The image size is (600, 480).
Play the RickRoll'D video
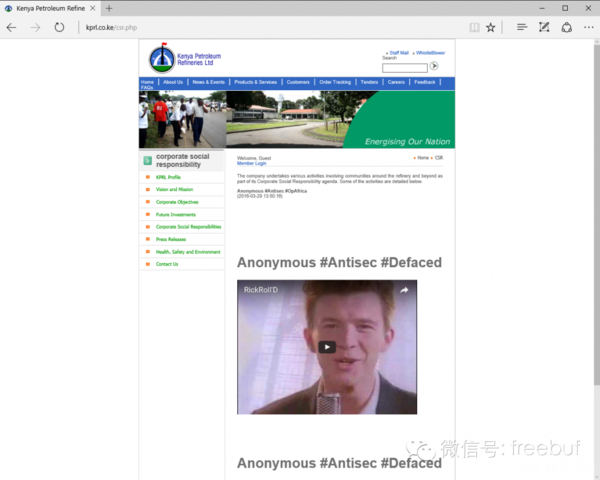coord(327,347)
